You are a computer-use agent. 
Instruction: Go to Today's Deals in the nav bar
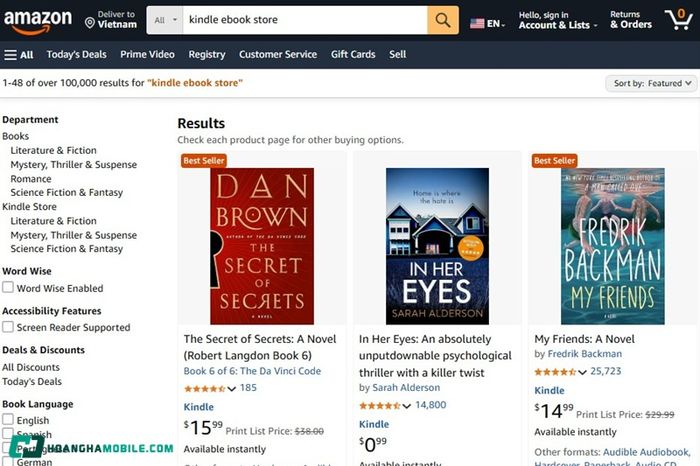pos(77,54)
